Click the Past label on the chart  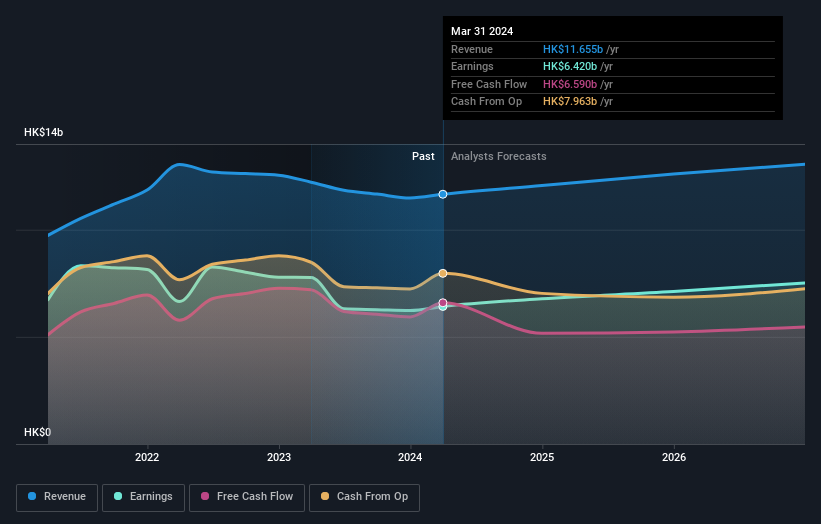click(423, 157)
